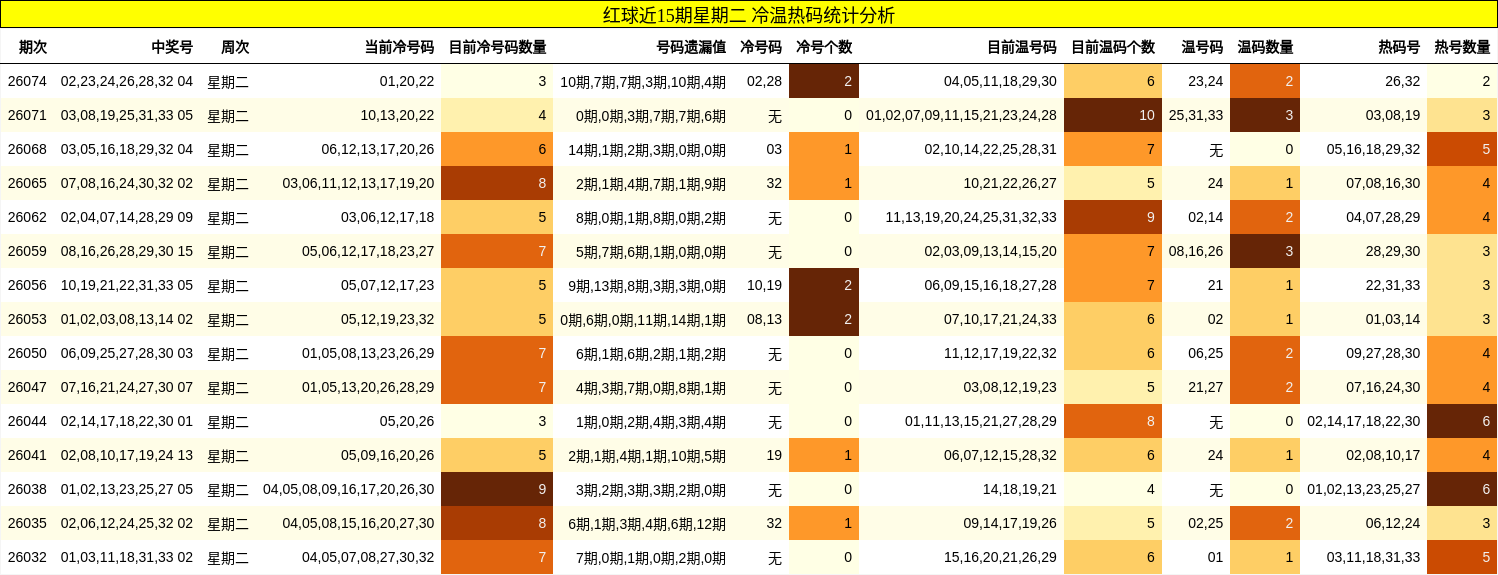
Task: Click cold numbers cell 01,20,22
Action: (407, 81)
